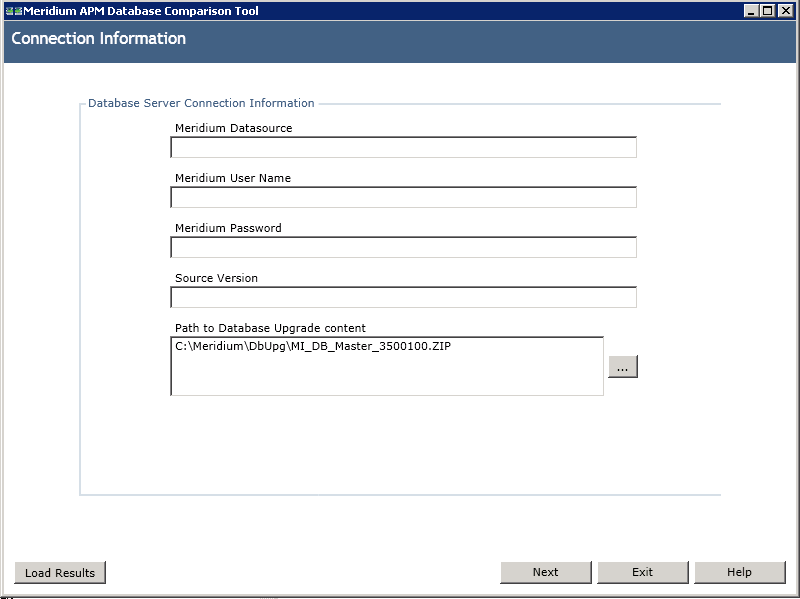Screen dimensions: 800x599
Task: Minimize the Database Comparison Tool window
Action: pyautogui.click(x=751, y=11)
